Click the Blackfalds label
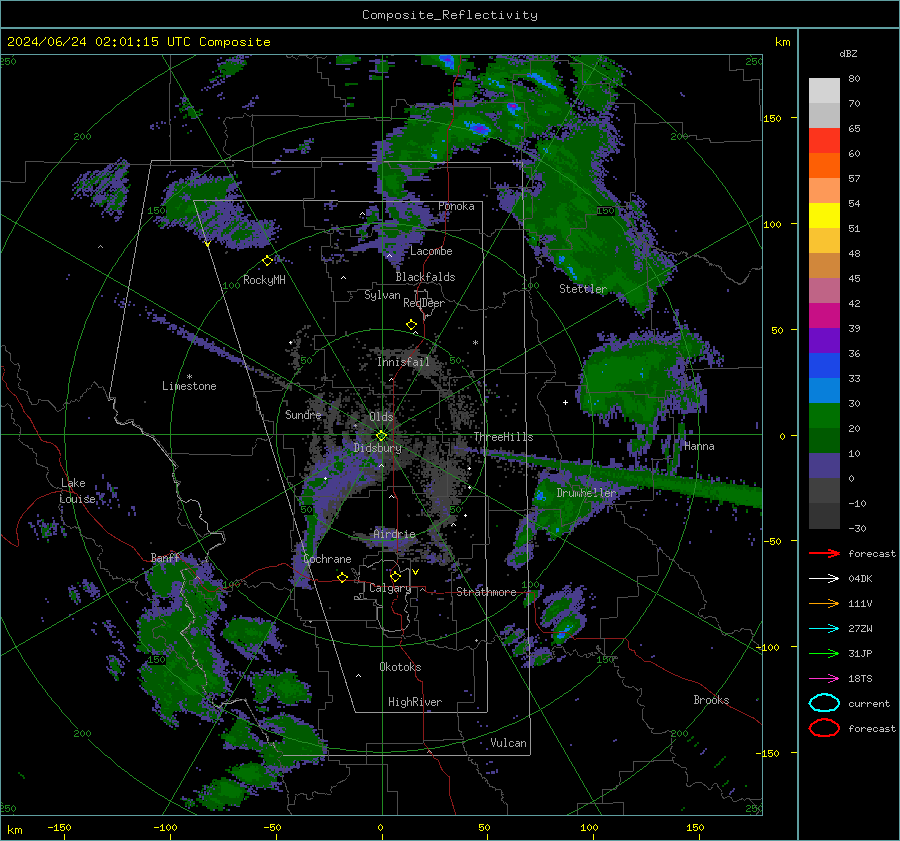This screenshot has width=900, height=841. (x=425, y=277)
